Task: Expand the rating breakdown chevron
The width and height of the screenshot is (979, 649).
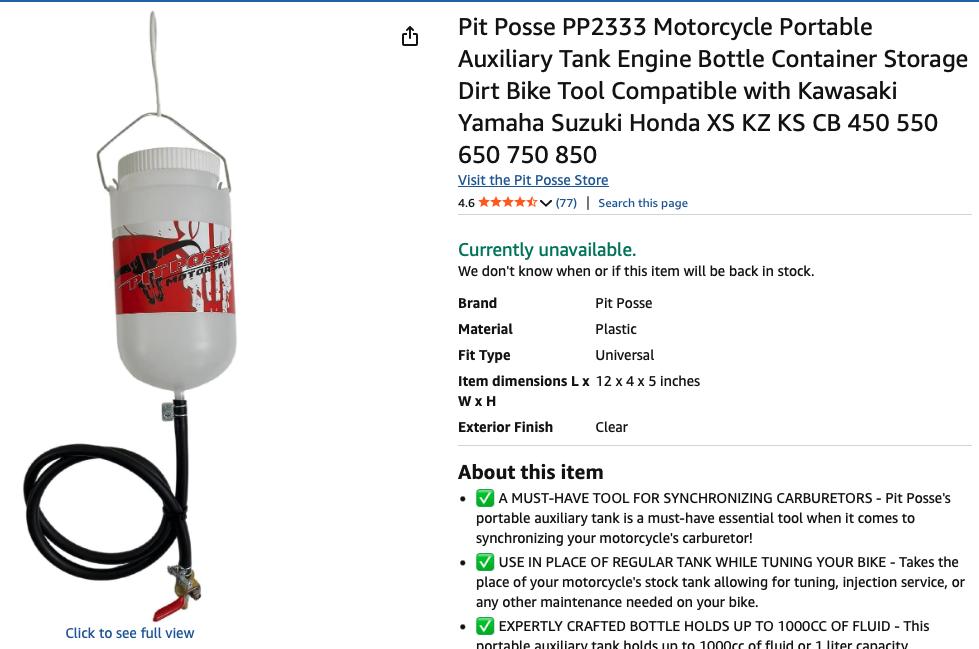Action: tap(546, 203)
